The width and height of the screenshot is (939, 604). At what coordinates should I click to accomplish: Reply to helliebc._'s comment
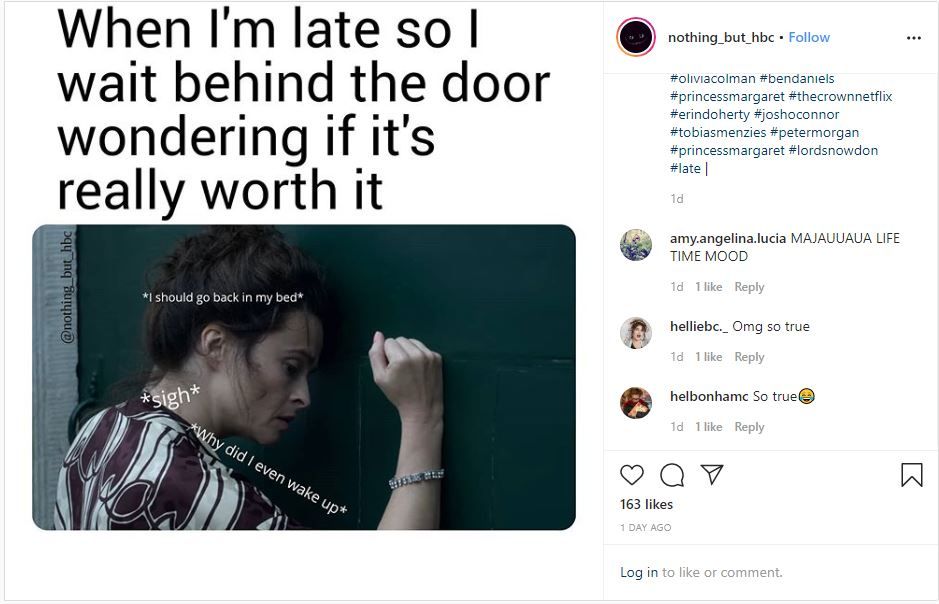point(749,357)
